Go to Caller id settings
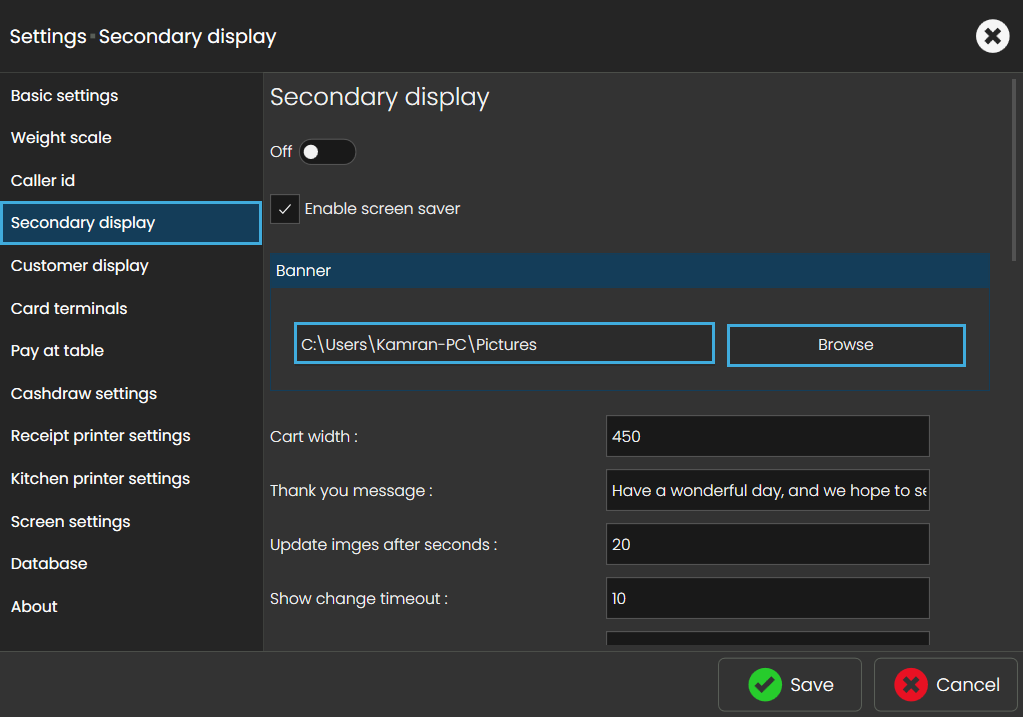Viewport: 1023px width, 717px height. [43, 181]
